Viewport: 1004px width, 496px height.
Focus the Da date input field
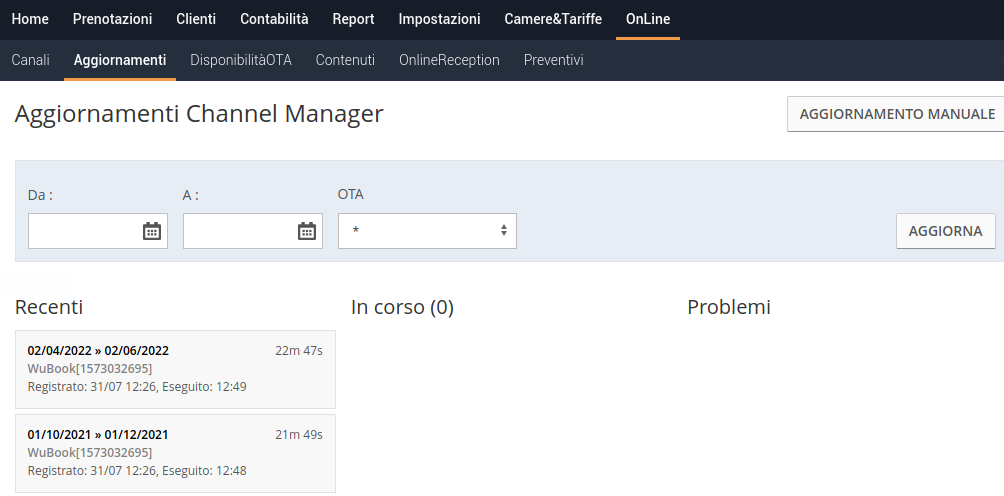85,231
